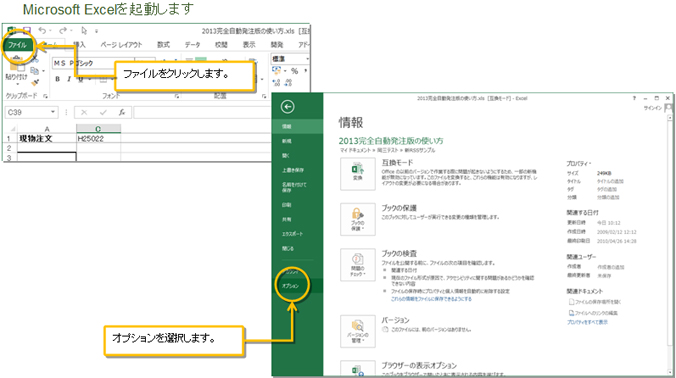Open クリップボード group dialog launcher

pyautogui.click(x=45, y=96)
